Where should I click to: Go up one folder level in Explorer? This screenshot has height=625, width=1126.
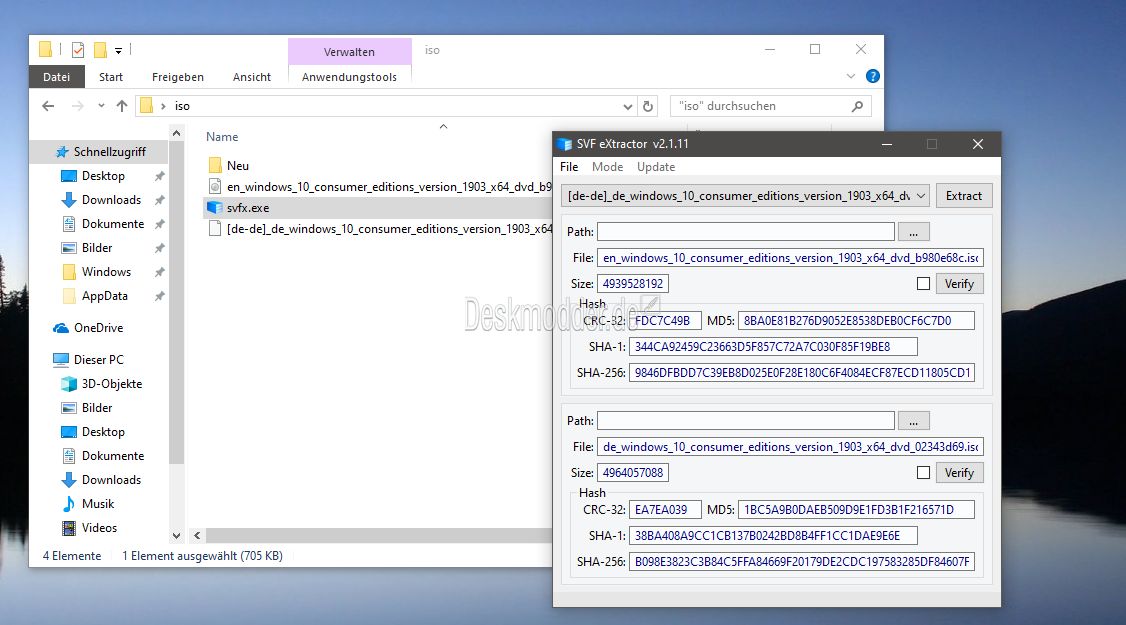click(122, 106)
